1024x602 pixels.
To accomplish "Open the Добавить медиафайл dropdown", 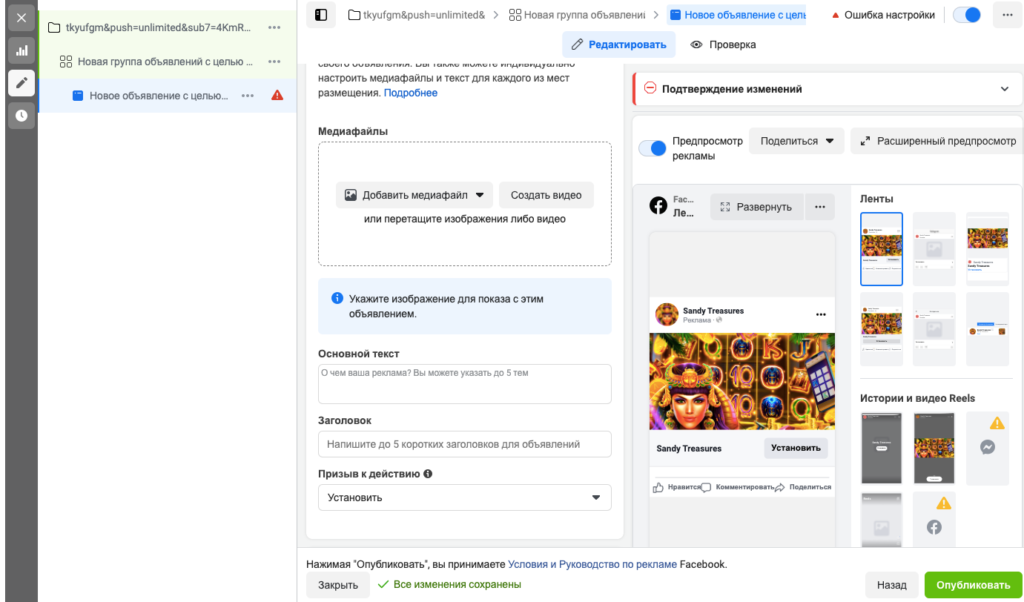I will pyautogui.click(x=415, y=195).
